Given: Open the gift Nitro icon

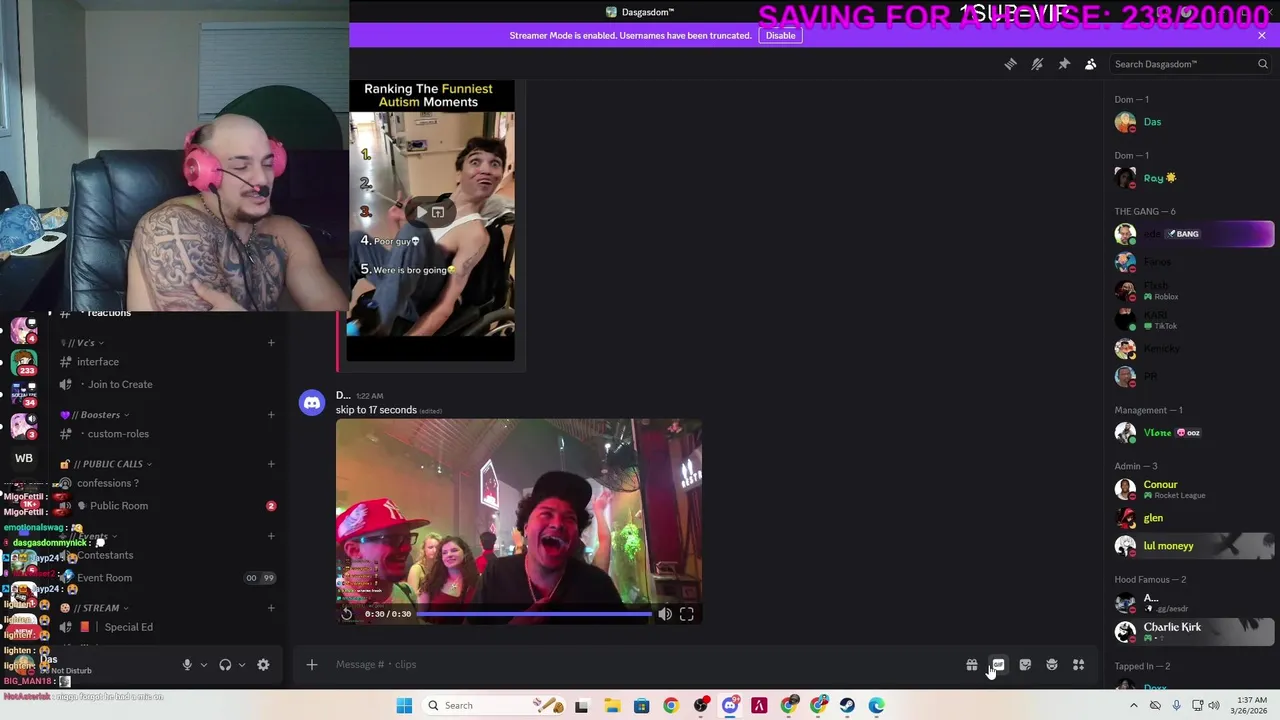Looking at the screenshot, I should point(971,665).
